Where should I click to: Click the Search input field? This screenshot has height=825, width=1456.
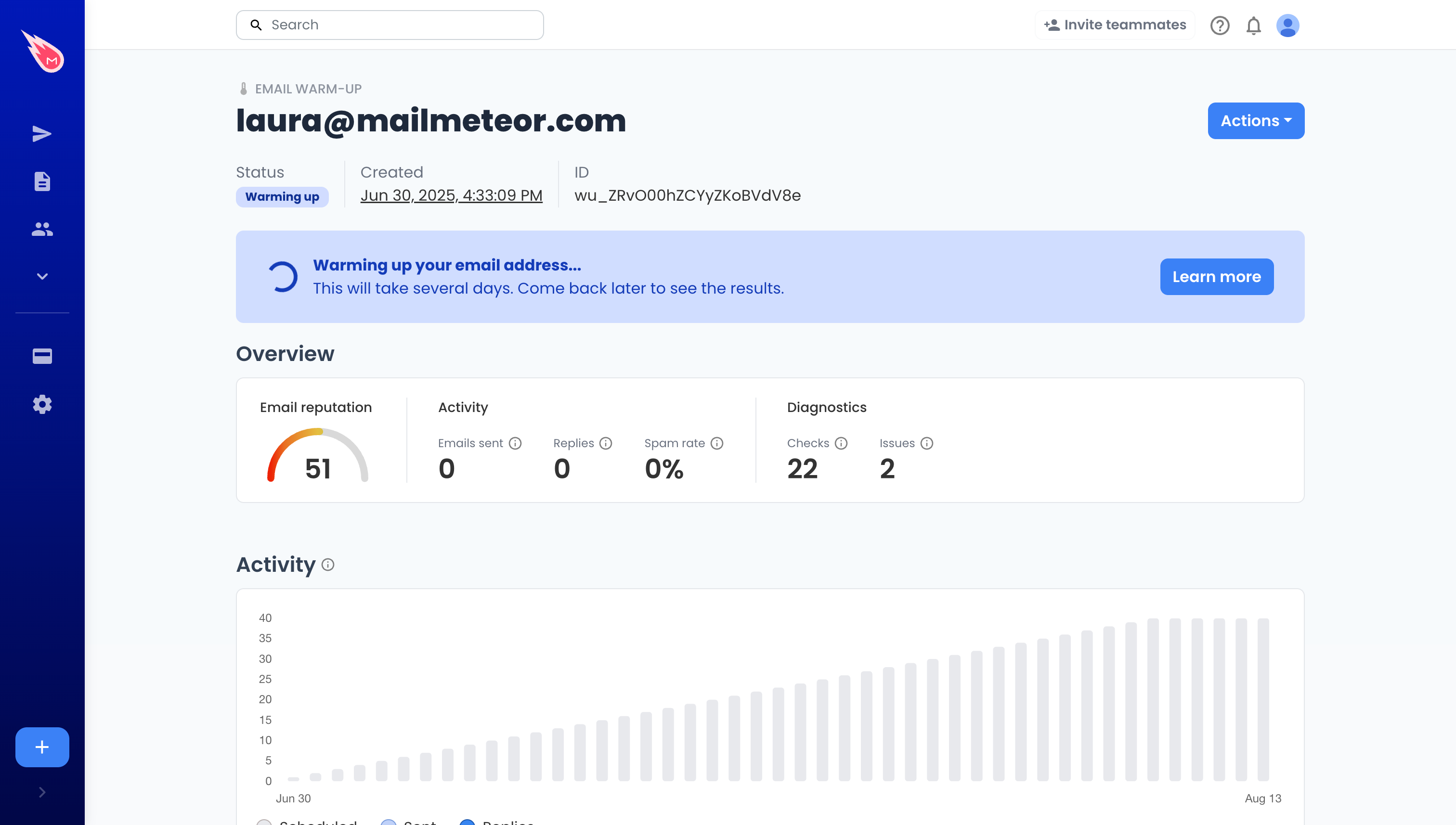click(390, 25)
